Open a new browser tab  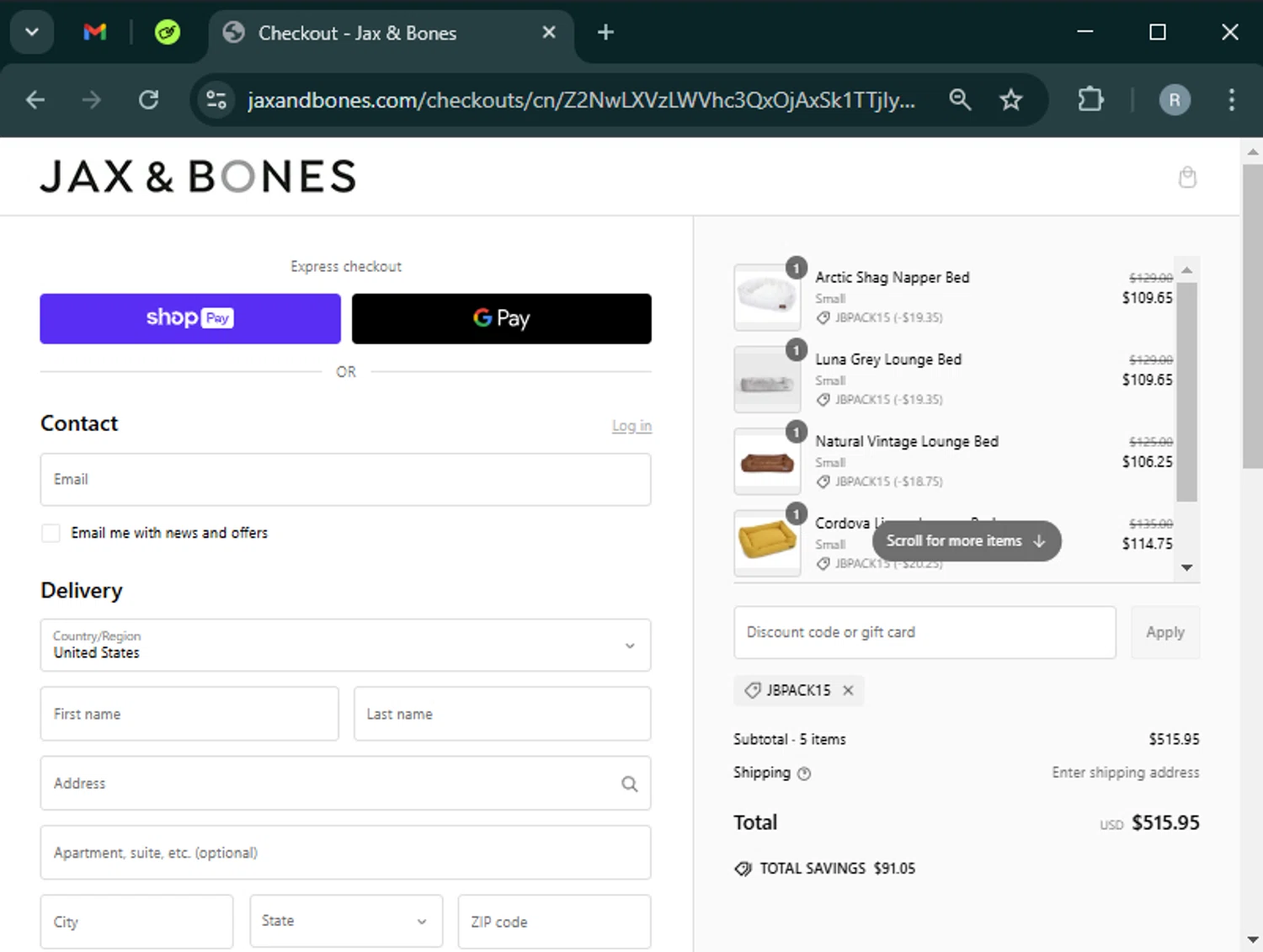(605, 32)
